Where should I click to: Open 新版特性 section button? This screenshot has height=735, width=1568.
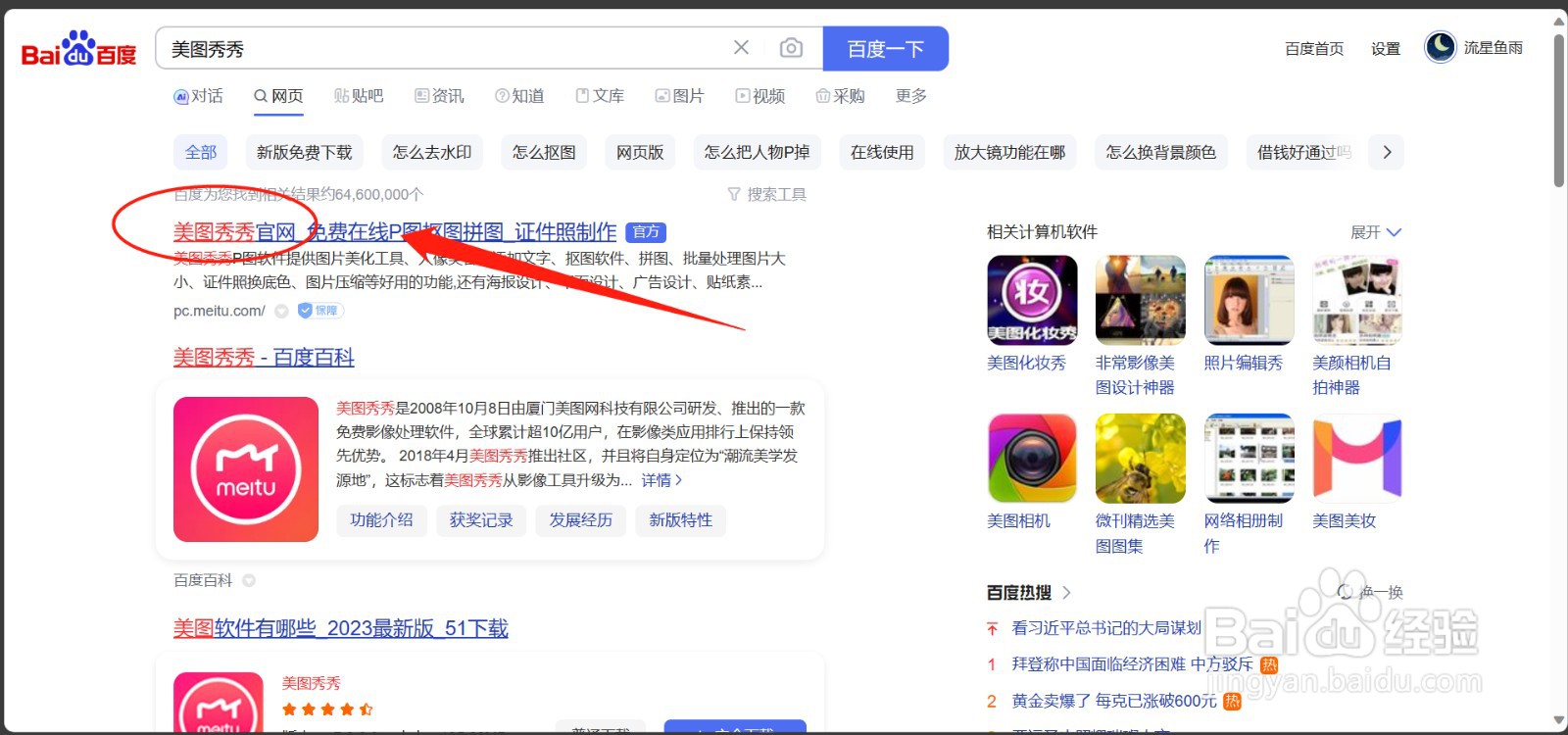(681, 520)
